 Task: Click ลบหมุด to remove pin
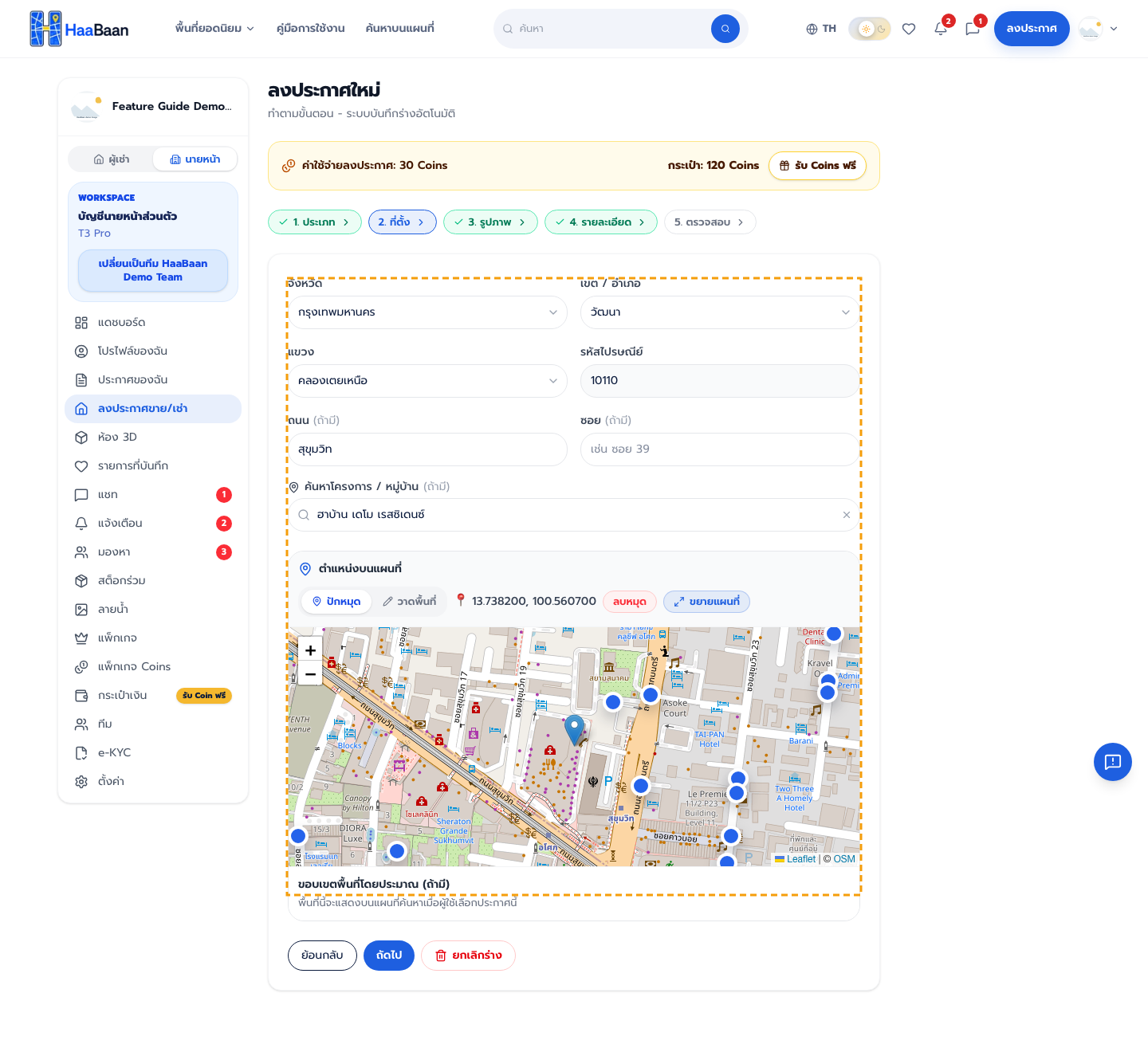[630, 602]
